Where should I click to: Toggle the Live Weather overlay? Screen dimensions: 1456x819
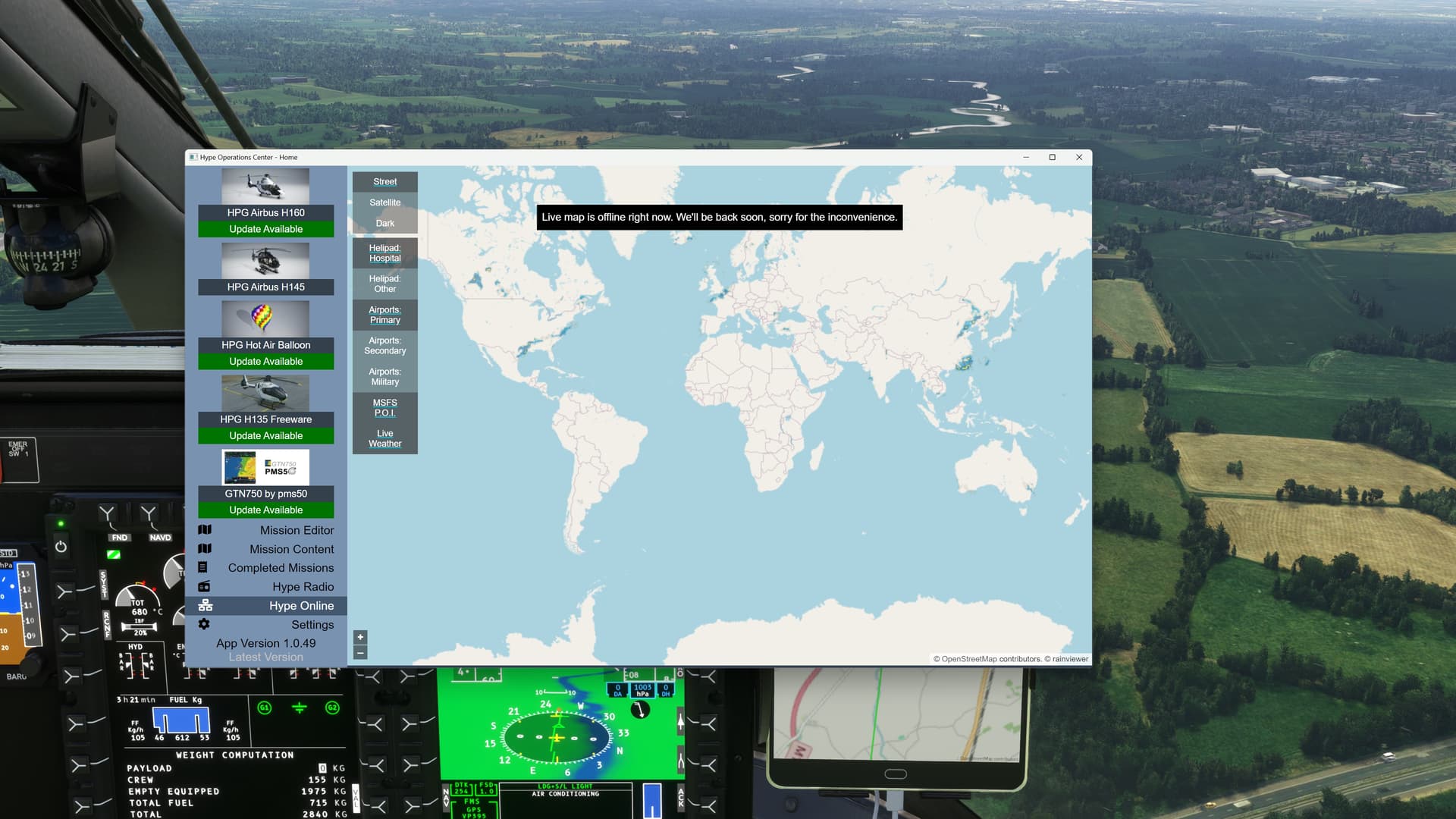(x=384, y=438)
